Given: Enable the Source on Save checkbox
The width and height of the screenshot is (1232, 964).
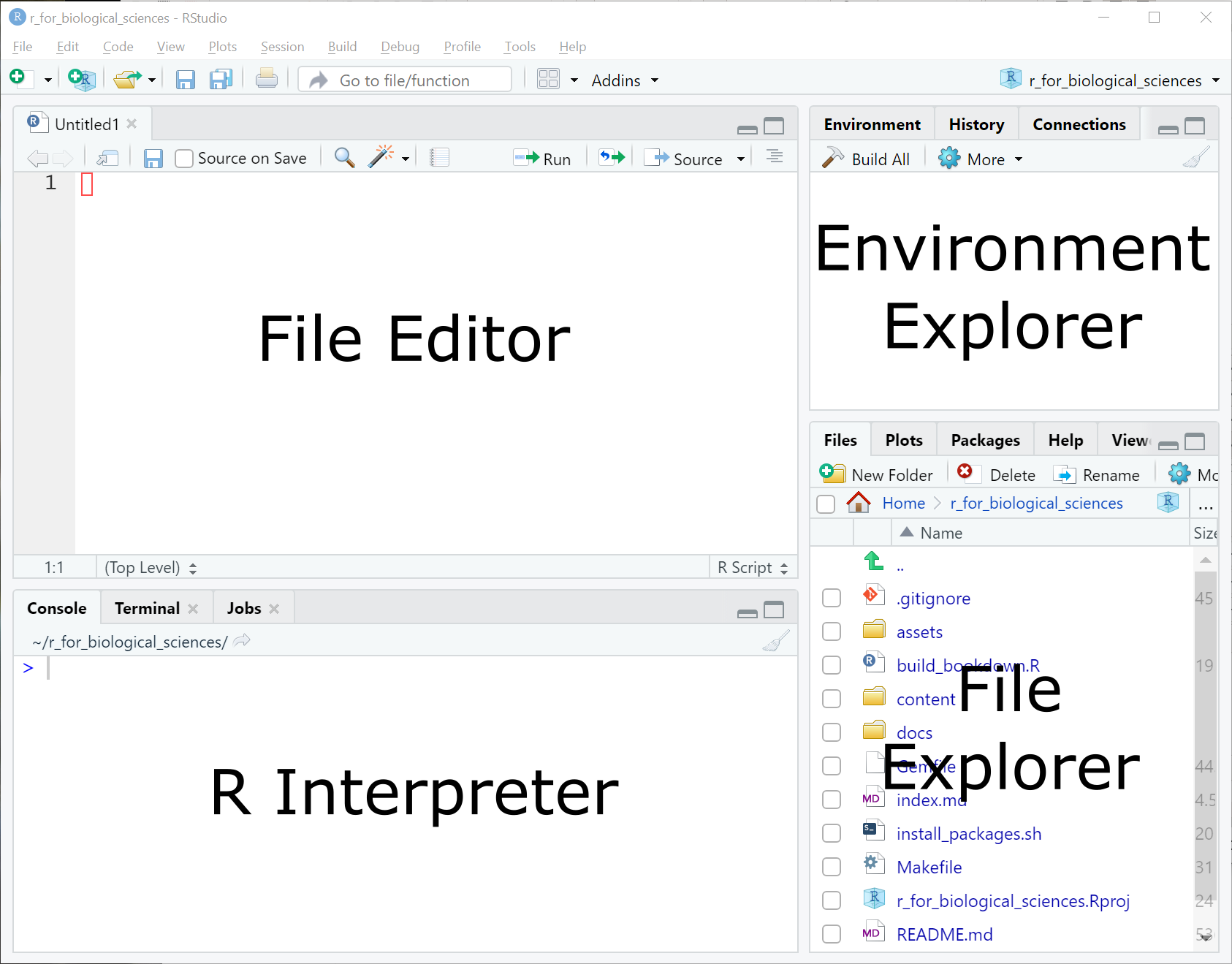Looking at the screenshot, I should click(184, 159).
